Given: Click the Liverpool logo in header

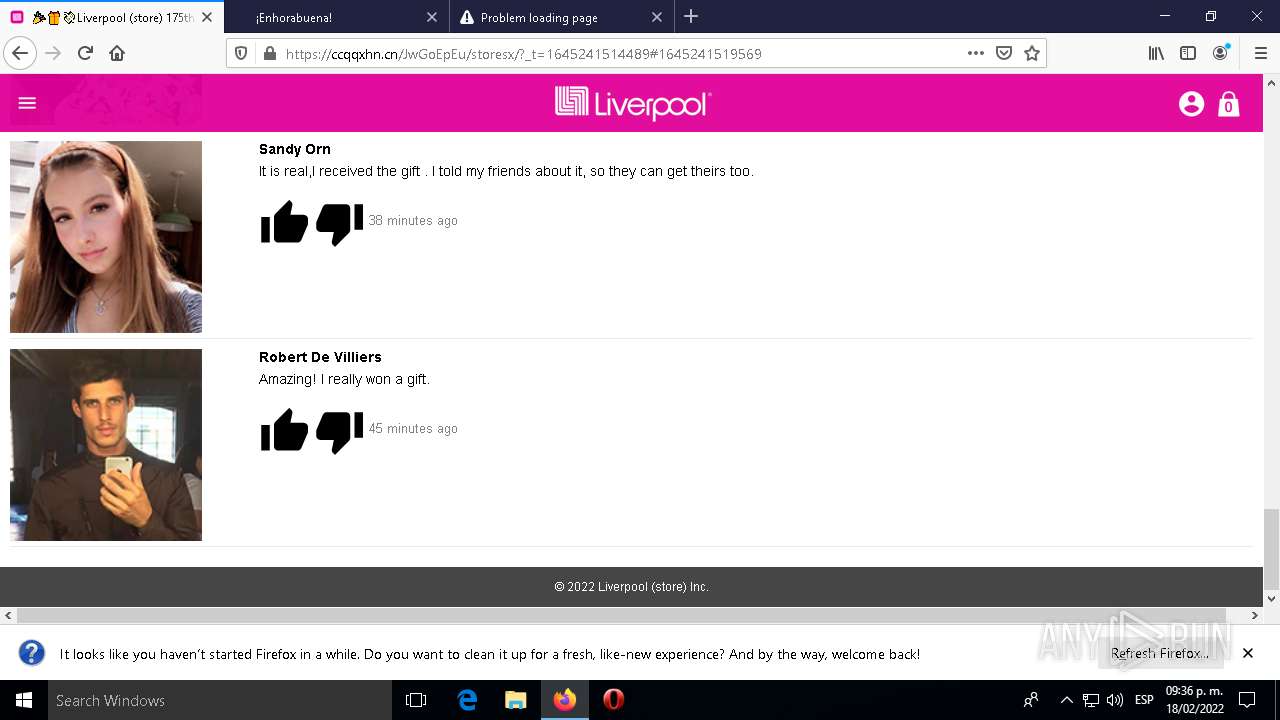Looking at the screenshot, I should (x=633, y=103).
